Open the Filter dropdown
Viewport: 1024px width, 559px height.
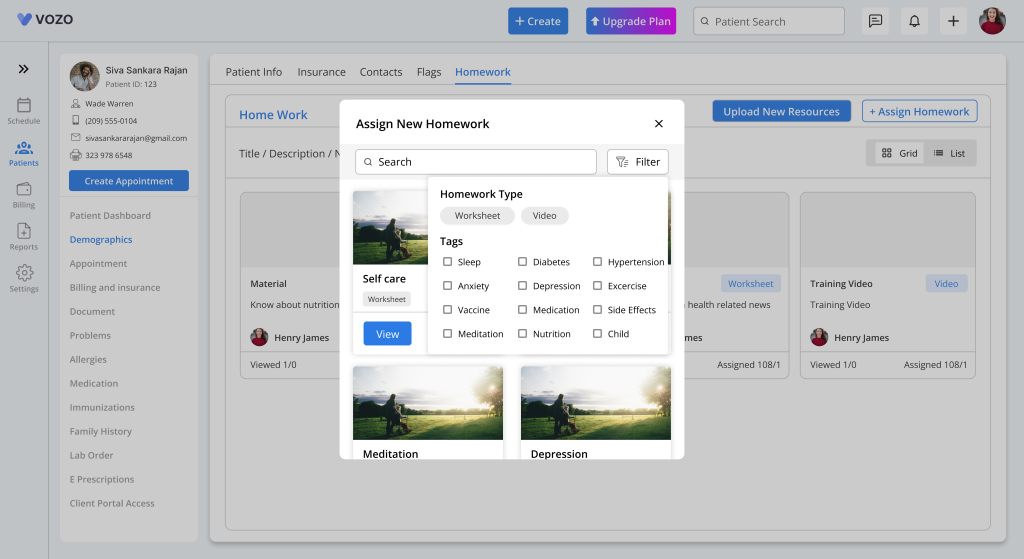click(638, 162)
